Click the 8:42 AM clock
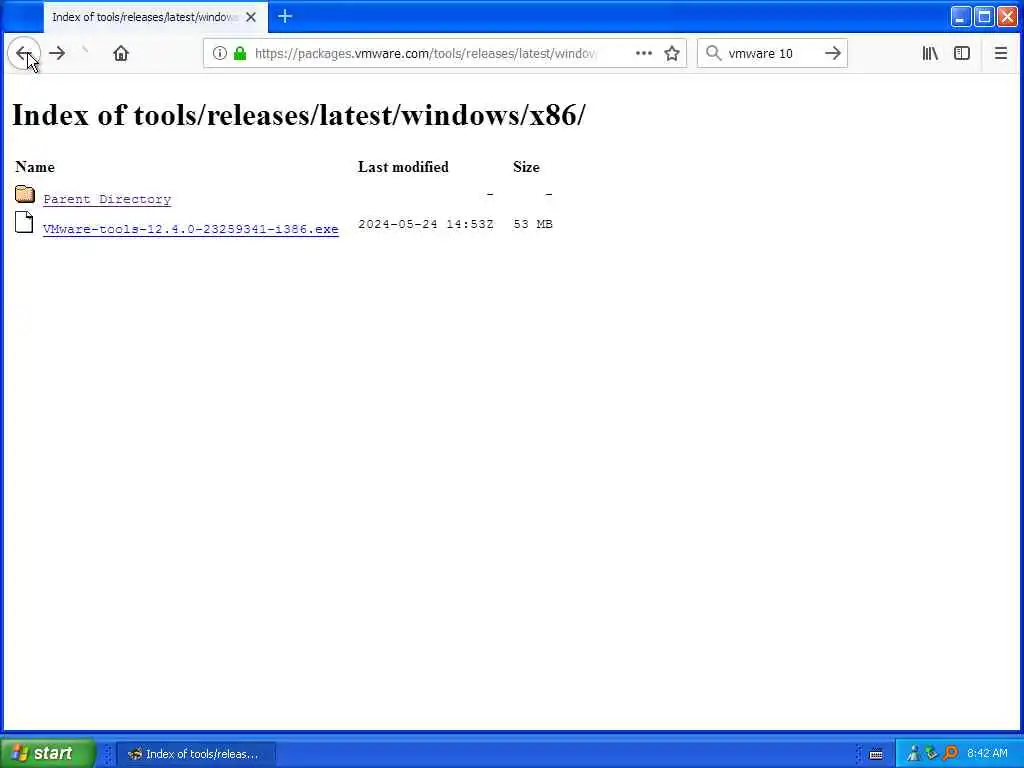 click(x=987, y=754)
